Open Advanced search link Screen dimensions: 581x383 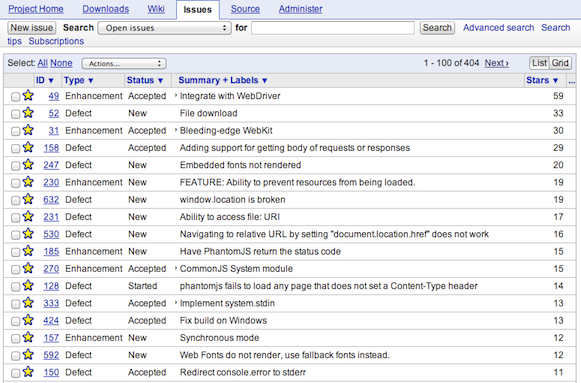point(498,28)
